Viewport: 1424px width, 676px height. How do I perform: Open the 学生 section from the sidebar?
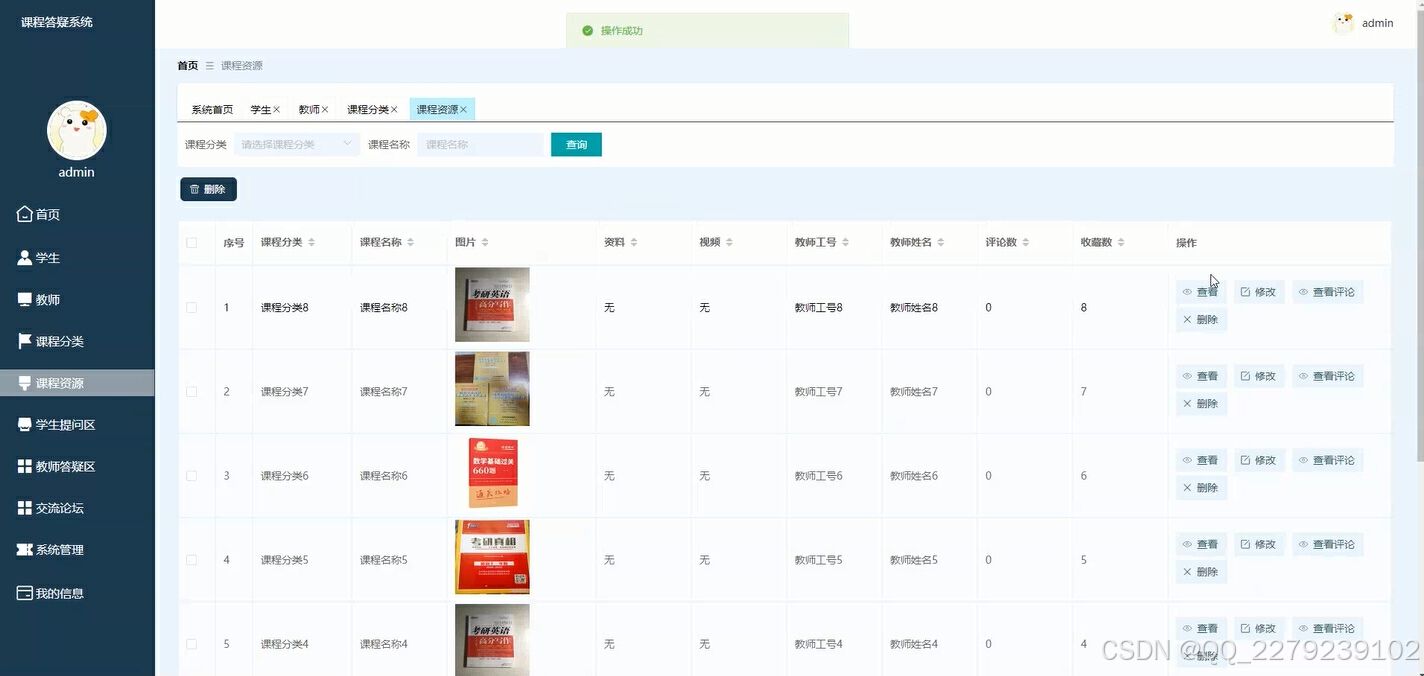coord(46,257)
